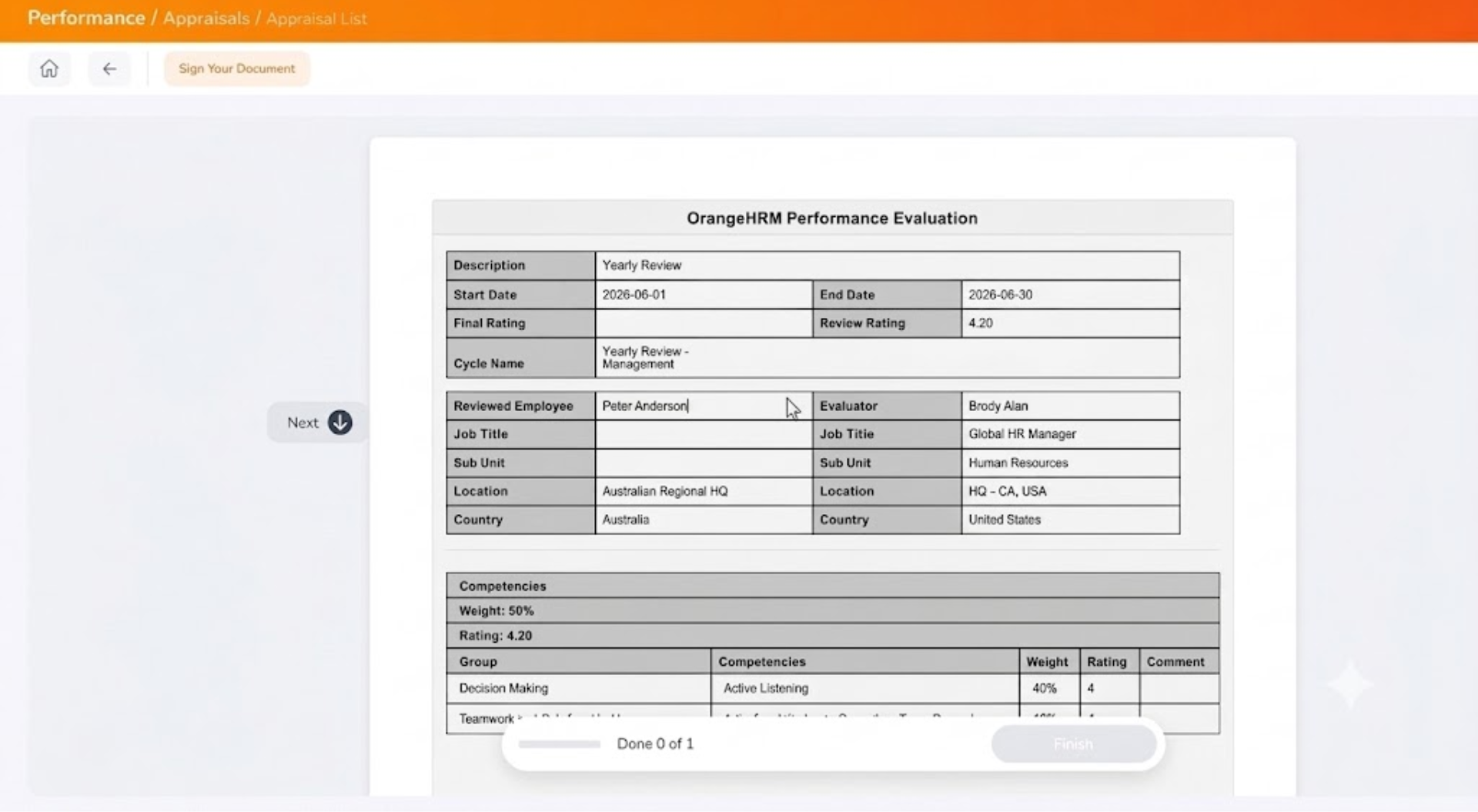Viewport: 1478px width, 812px height.
Task: Open Sign Your Document button
Action: pyautogui.click(x=236, y=69)
